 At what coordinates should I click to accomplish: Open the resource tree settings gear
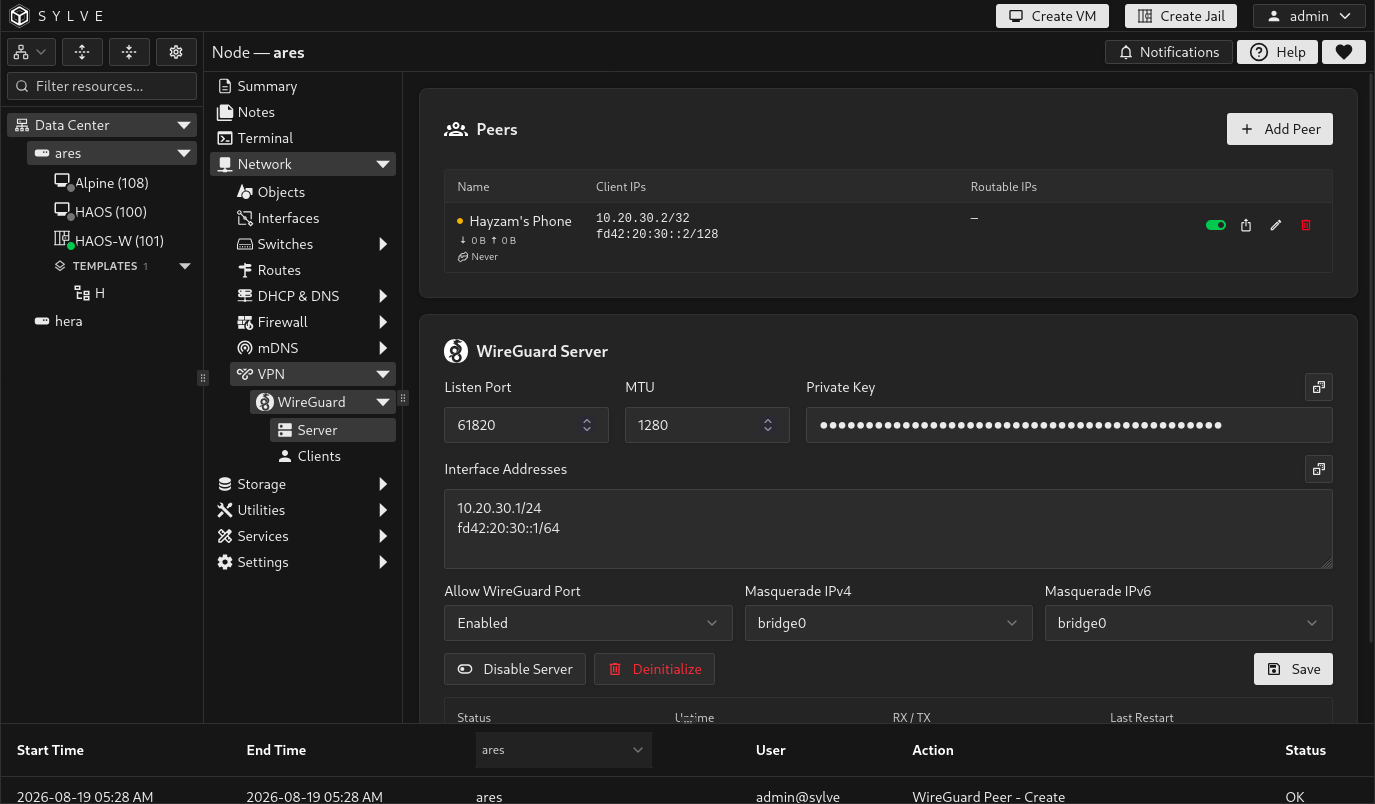[176, 52]
